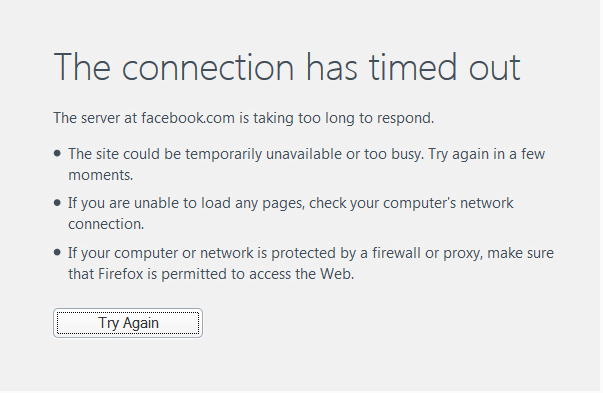Click the facebook.com text in the server message
This screenshot has height=393, width=603.
[x=188, y=118]
